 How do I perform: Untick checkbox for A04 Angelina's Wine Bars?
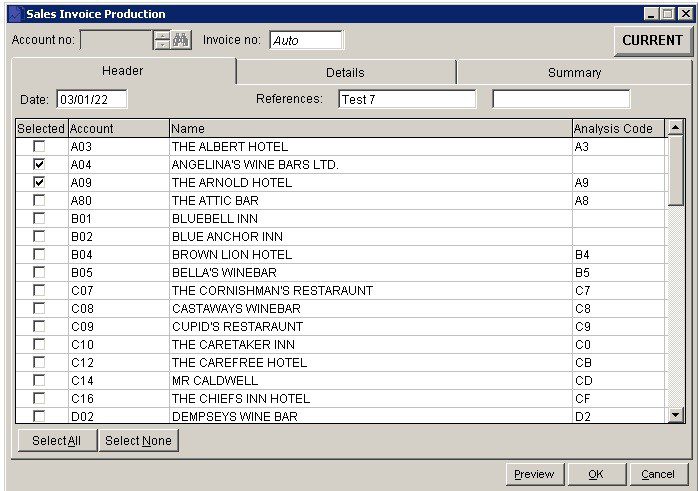point(39,164)
